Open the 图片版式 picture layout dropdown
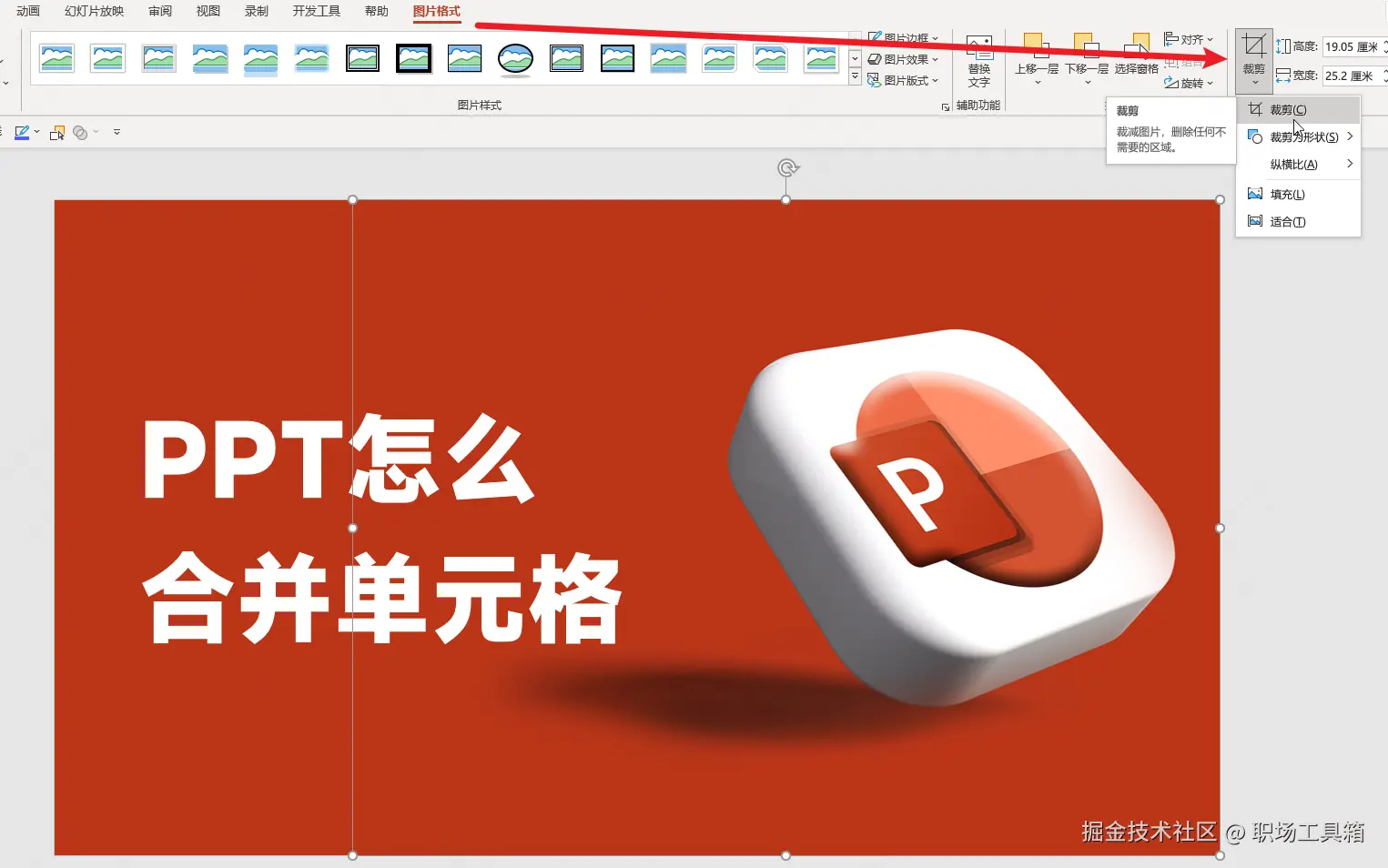The image size is (1388, 868). [x=903, y=80]
